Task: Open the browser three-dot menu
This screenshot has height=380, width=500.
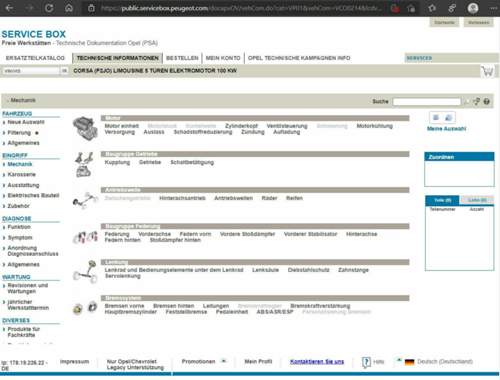Action: [x=493, y=8]
